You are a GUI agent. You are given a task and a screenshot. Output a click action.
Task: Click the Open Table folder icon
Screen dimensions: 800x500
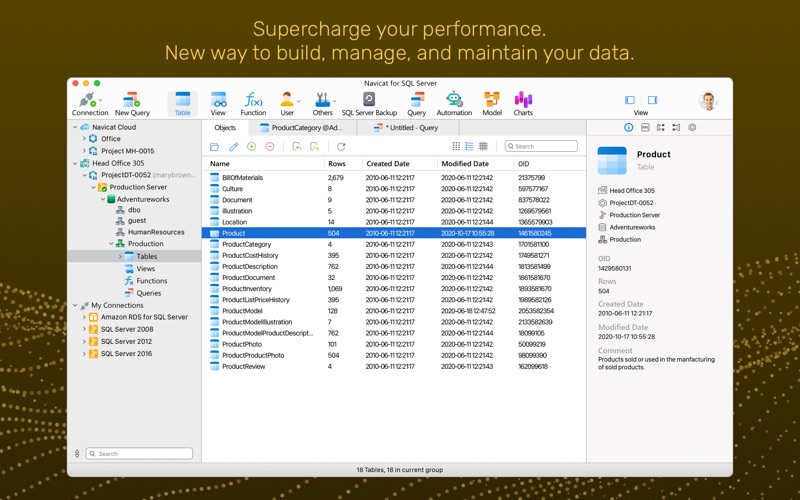click(214, 146)
